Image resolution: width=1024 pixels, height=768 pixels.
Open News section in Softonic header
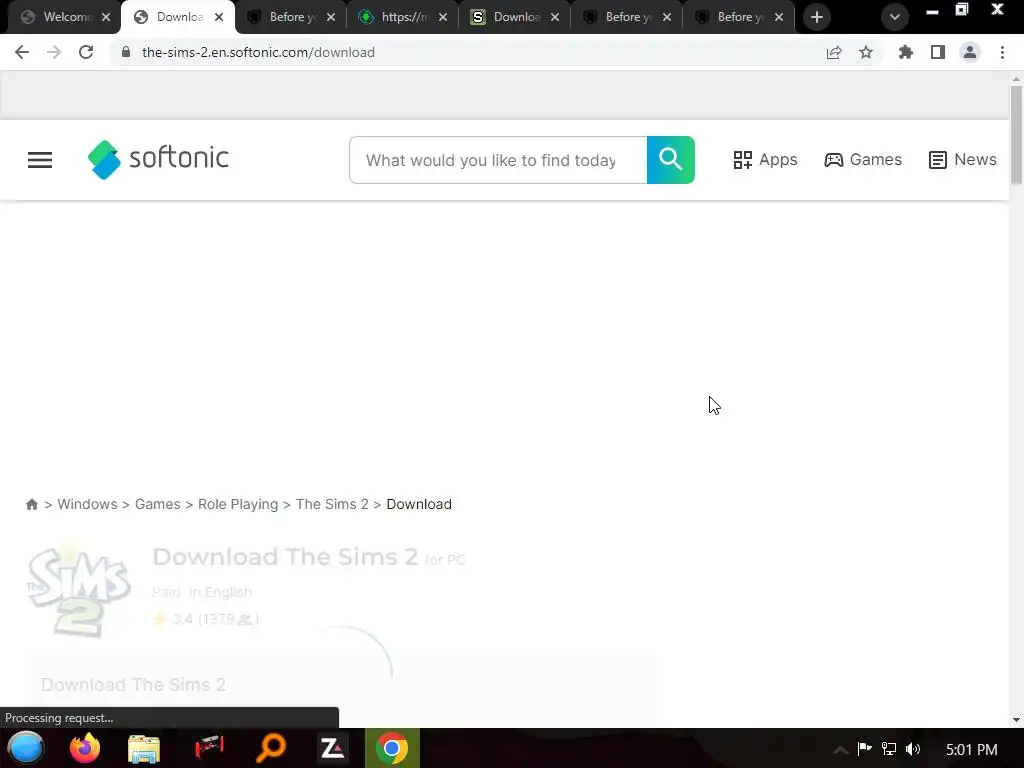click(x=963, y=159)
